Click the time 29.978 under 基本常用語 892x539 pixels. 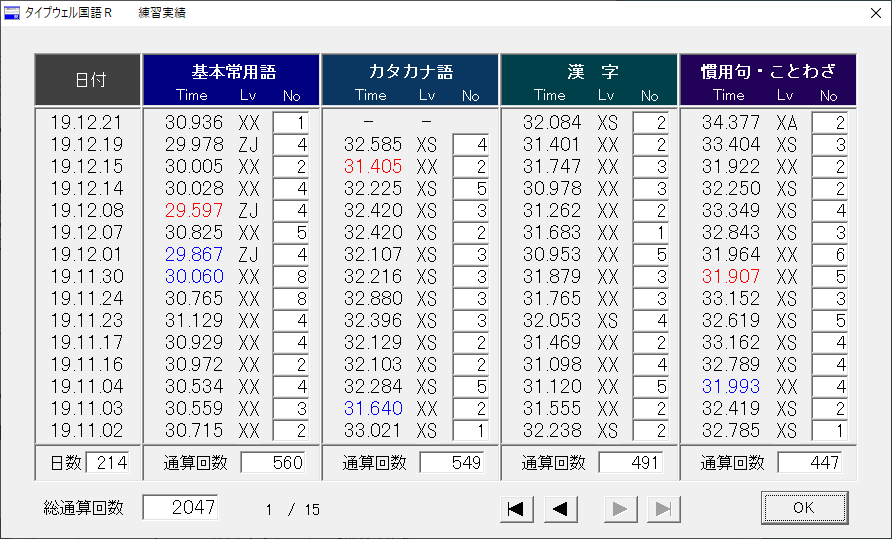click(194, 145)
